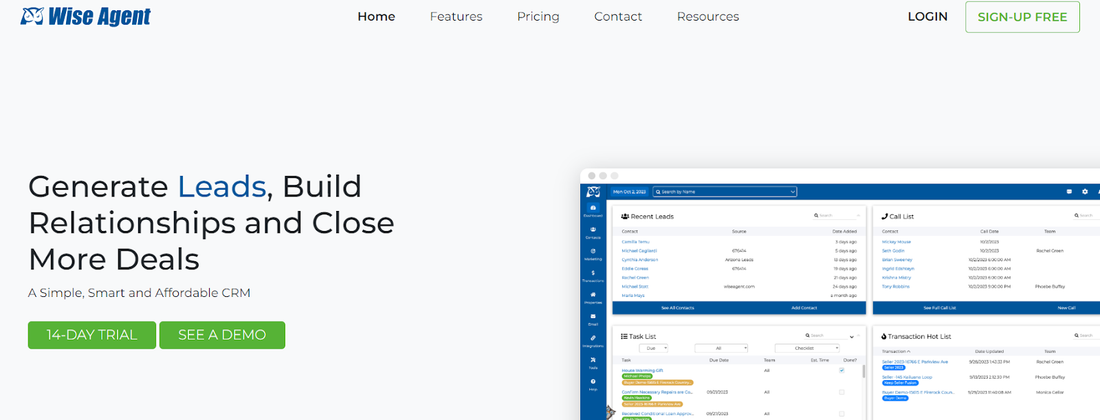Image resolution: width=1100 pixels, height=420 pixels.
Task: Open the Contact nav item
Action: 618,16
